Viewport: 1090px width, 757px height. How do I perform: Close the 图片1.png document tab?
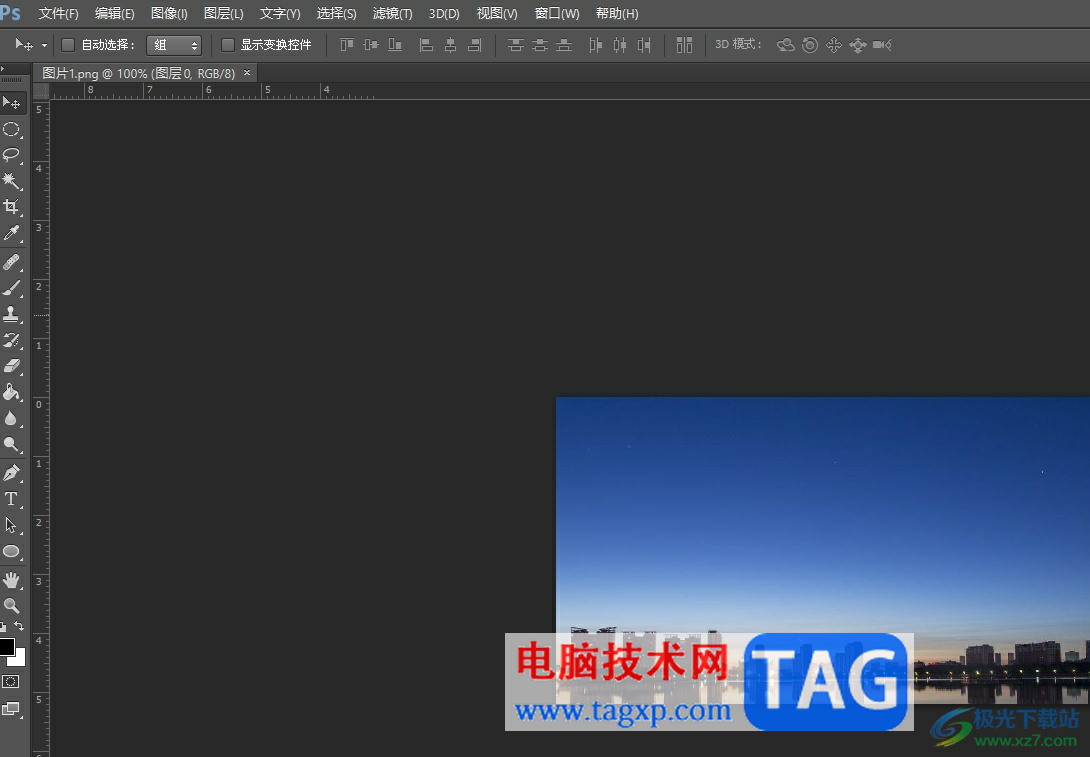click(247, 72)
